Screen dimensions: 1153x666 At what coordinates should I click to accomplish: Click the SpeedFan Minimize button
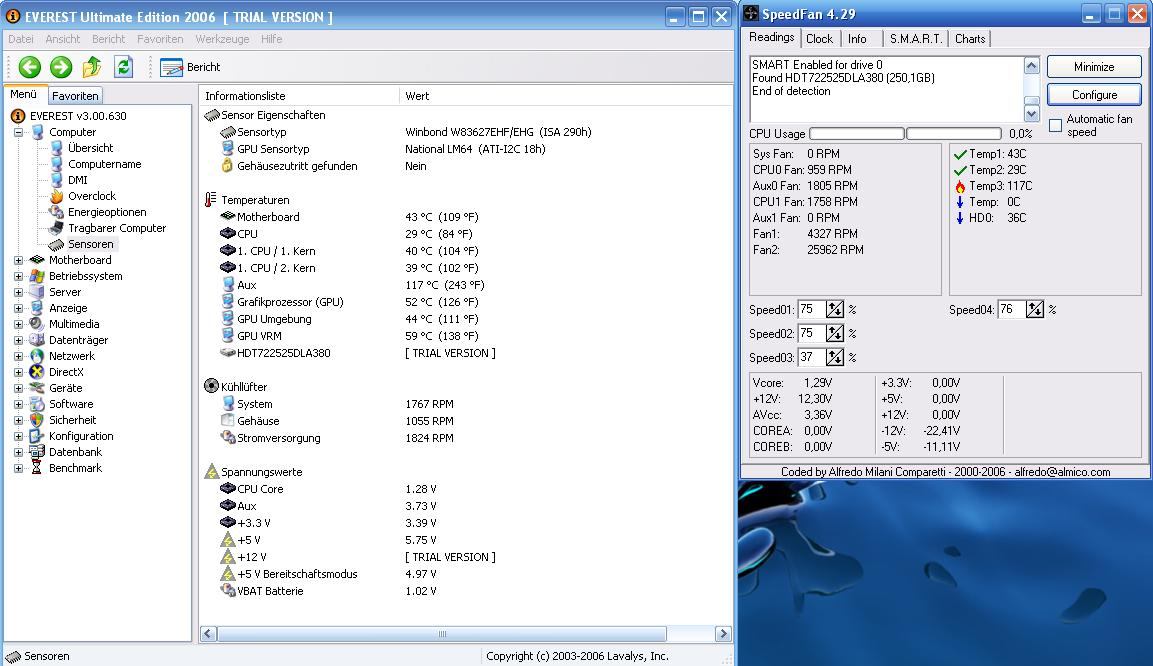point(1094,67)
